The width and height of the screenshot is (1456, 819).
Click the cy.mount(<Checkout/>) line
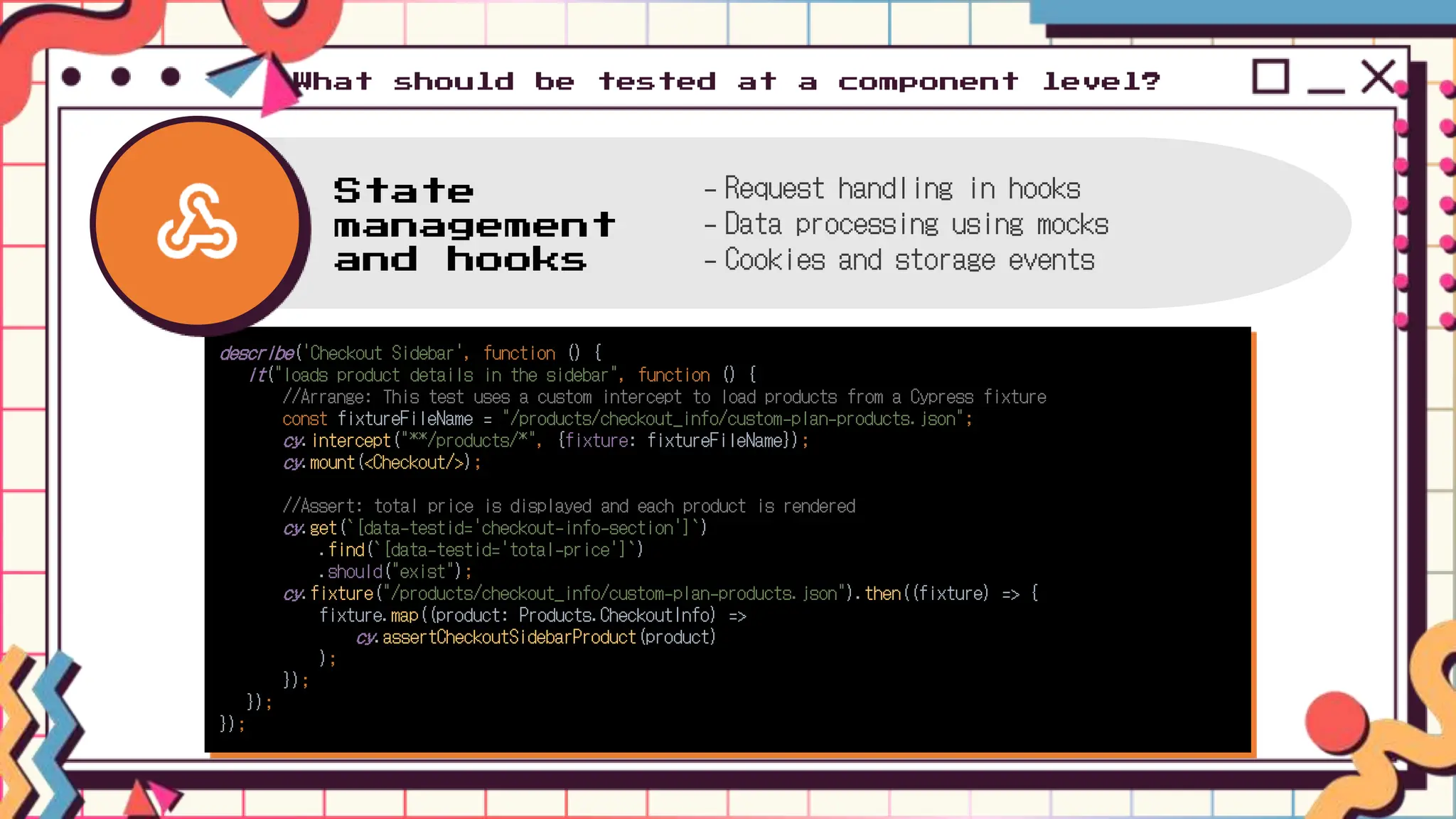[382, 463]
